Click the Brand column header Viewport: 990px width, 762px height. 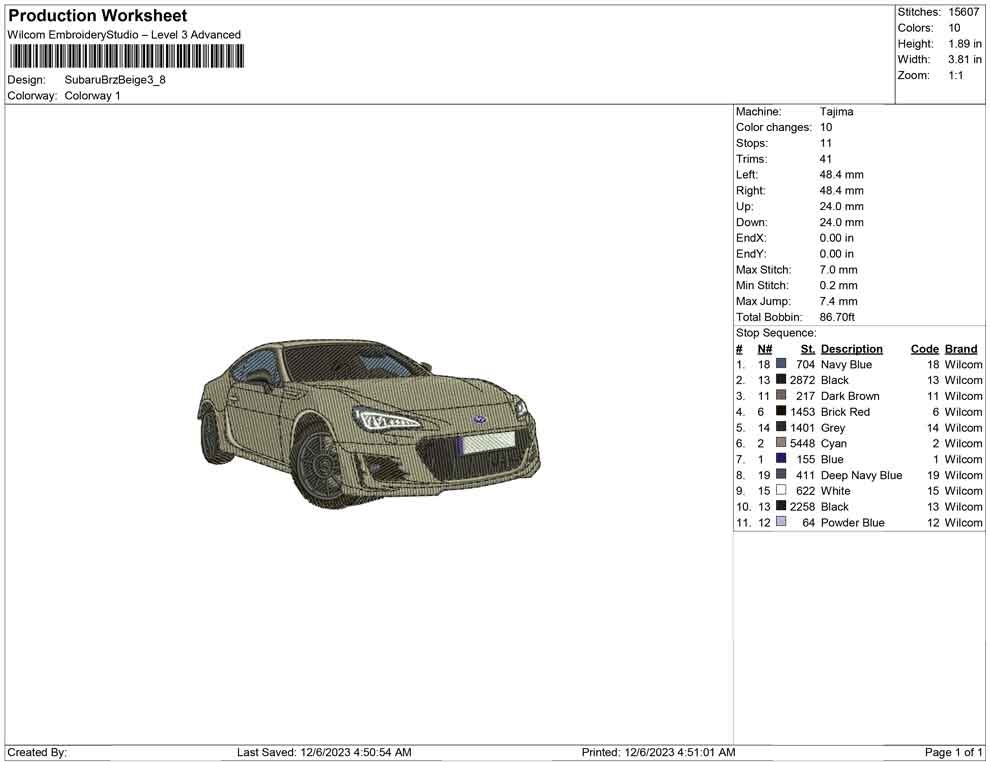(961, 348)
